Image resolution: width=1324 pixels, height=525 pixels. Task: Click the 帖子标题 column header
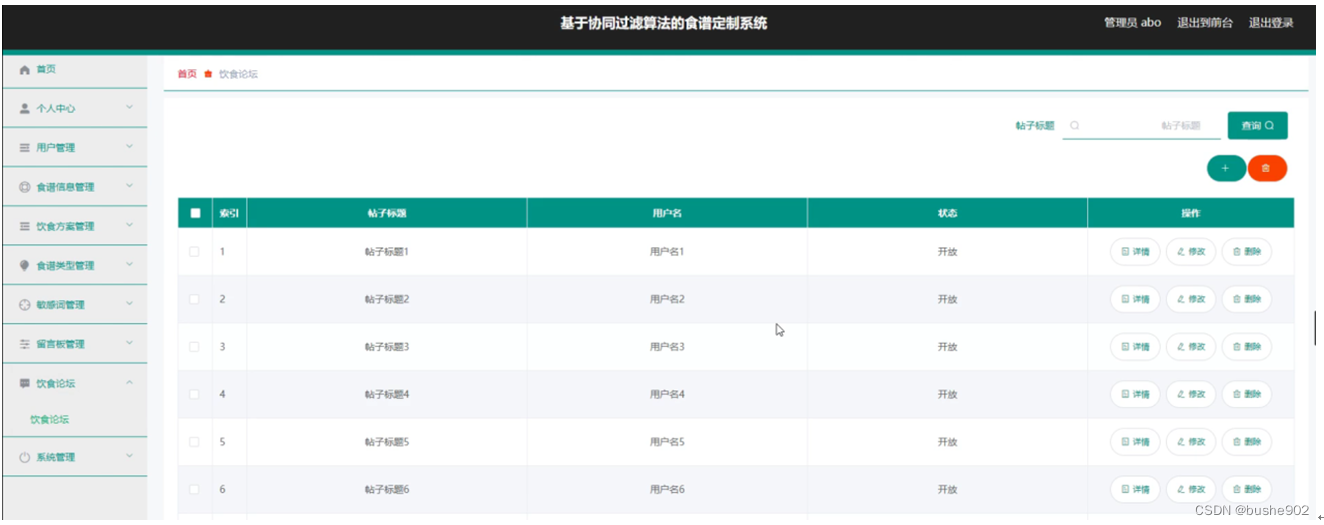[387, 213]
